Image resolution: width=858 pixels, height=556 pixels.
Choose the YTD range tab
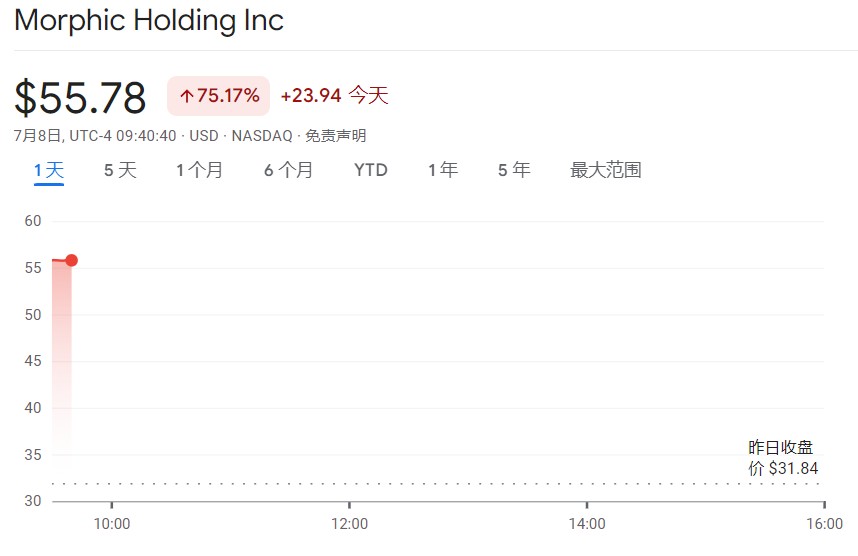[x=371, y=170]
